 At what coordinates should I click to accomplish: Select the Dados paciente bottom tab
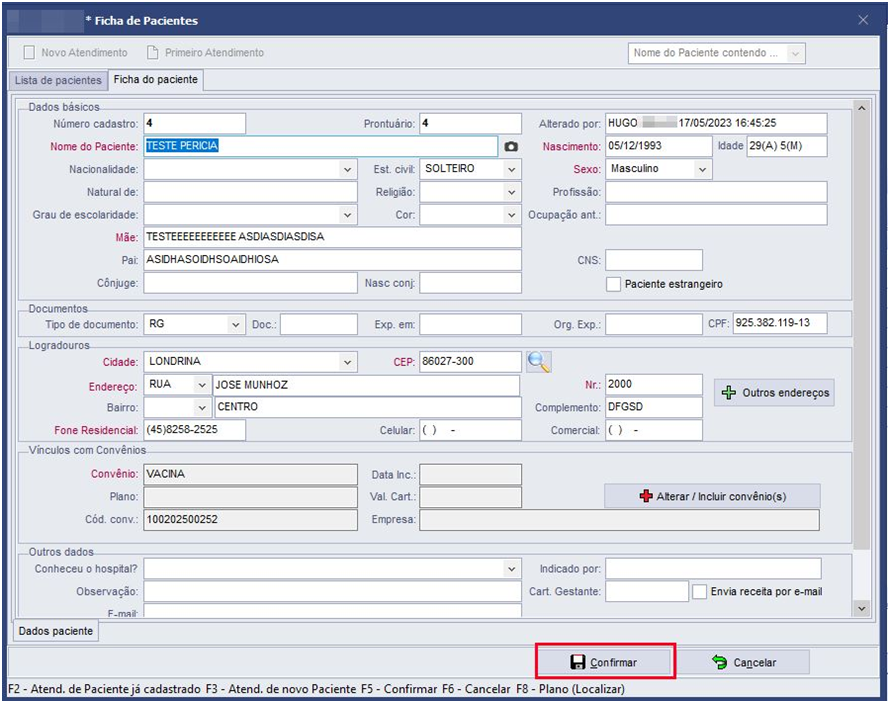pyautogui.click(x=56, y=631)
